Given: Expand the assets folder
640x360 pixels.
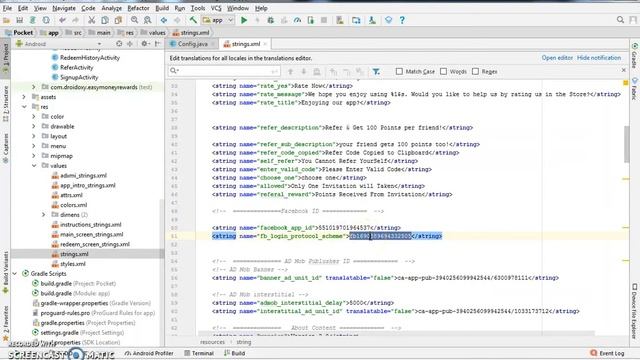Looking at the screenshot, I should (24, 97).
